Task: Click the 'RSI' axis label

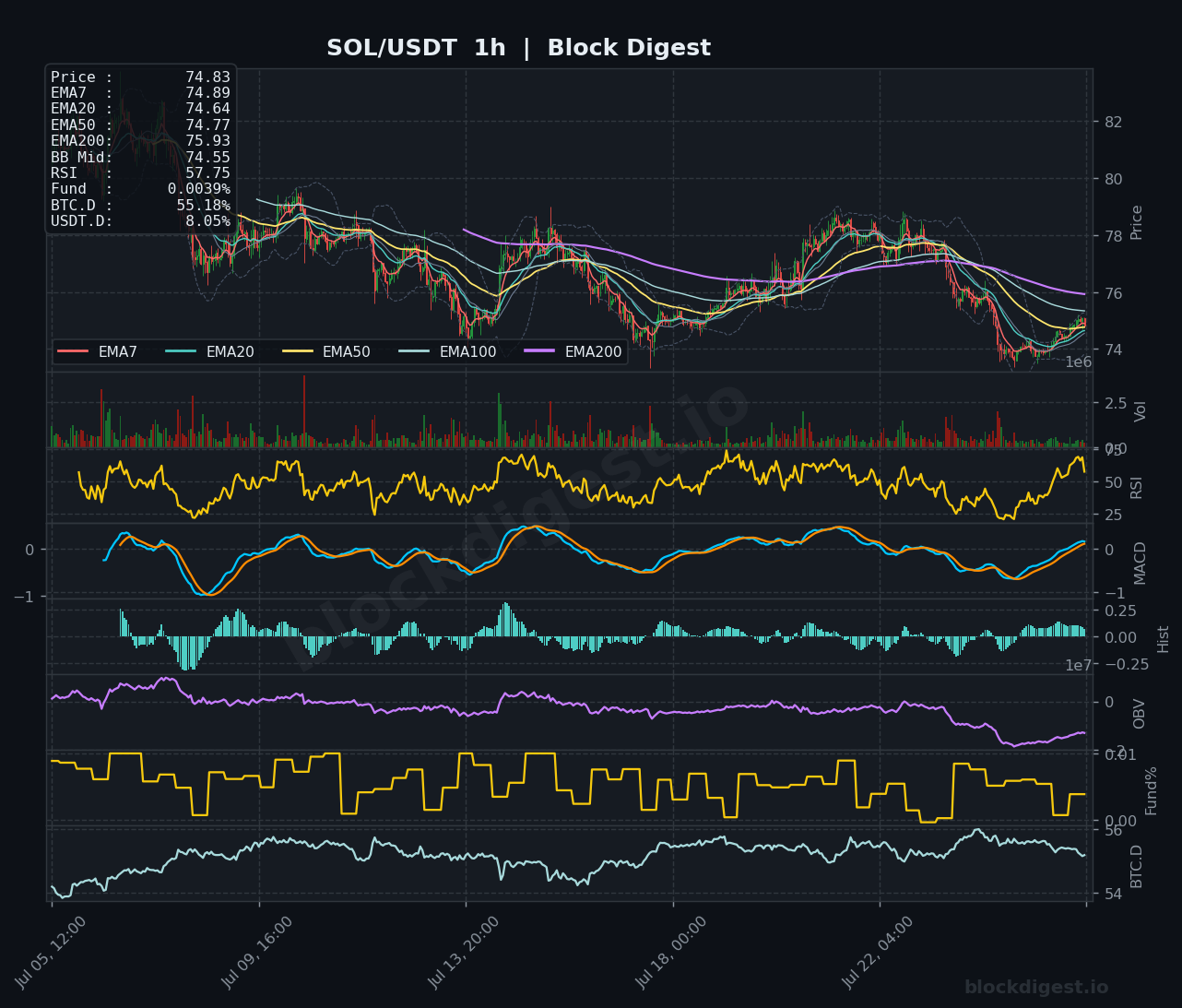Action: (x=1136, y=488)
